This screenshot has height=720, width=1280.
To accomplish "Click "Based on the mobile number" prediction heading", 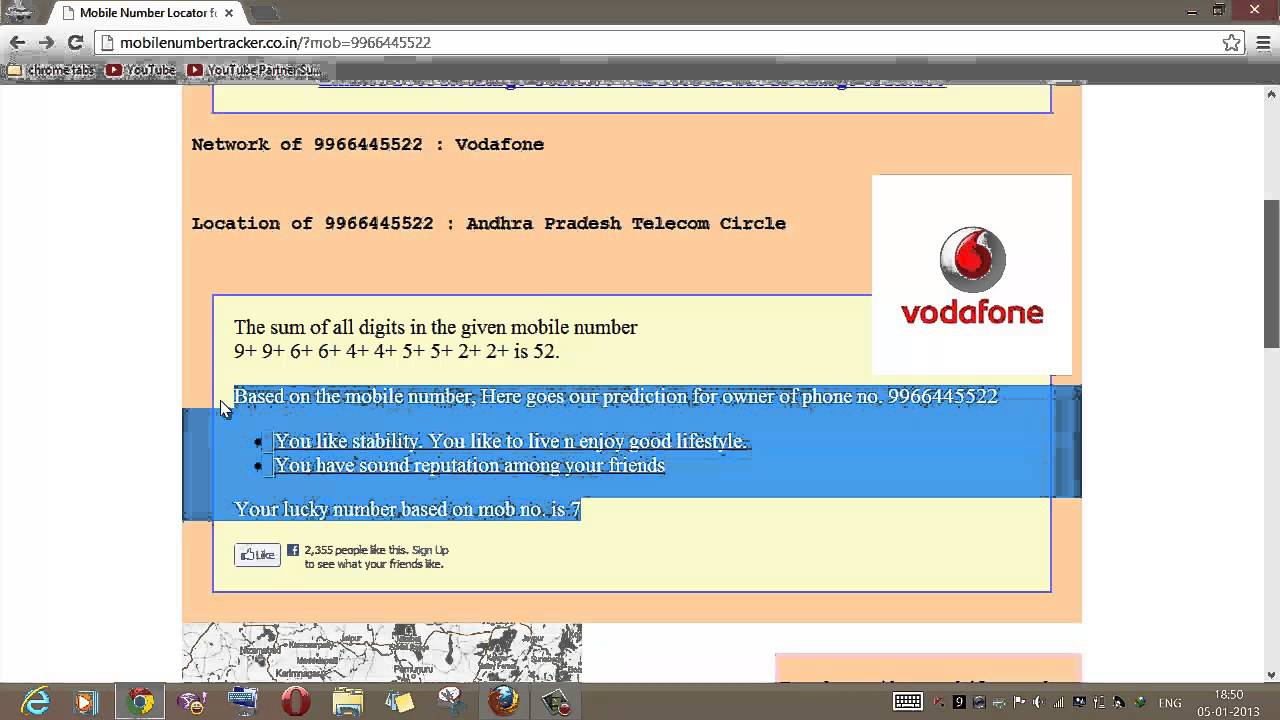I will [615, 396].
